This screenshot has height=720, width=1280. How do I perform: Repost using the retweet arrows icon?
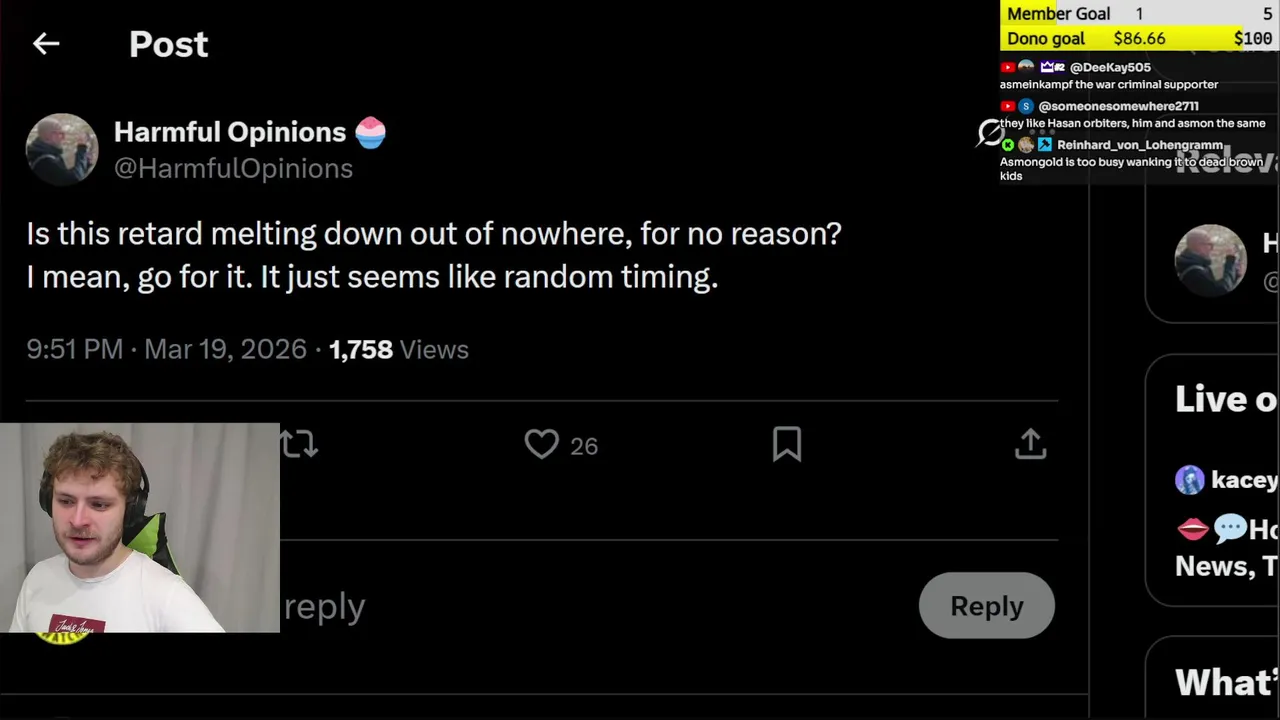299,444
